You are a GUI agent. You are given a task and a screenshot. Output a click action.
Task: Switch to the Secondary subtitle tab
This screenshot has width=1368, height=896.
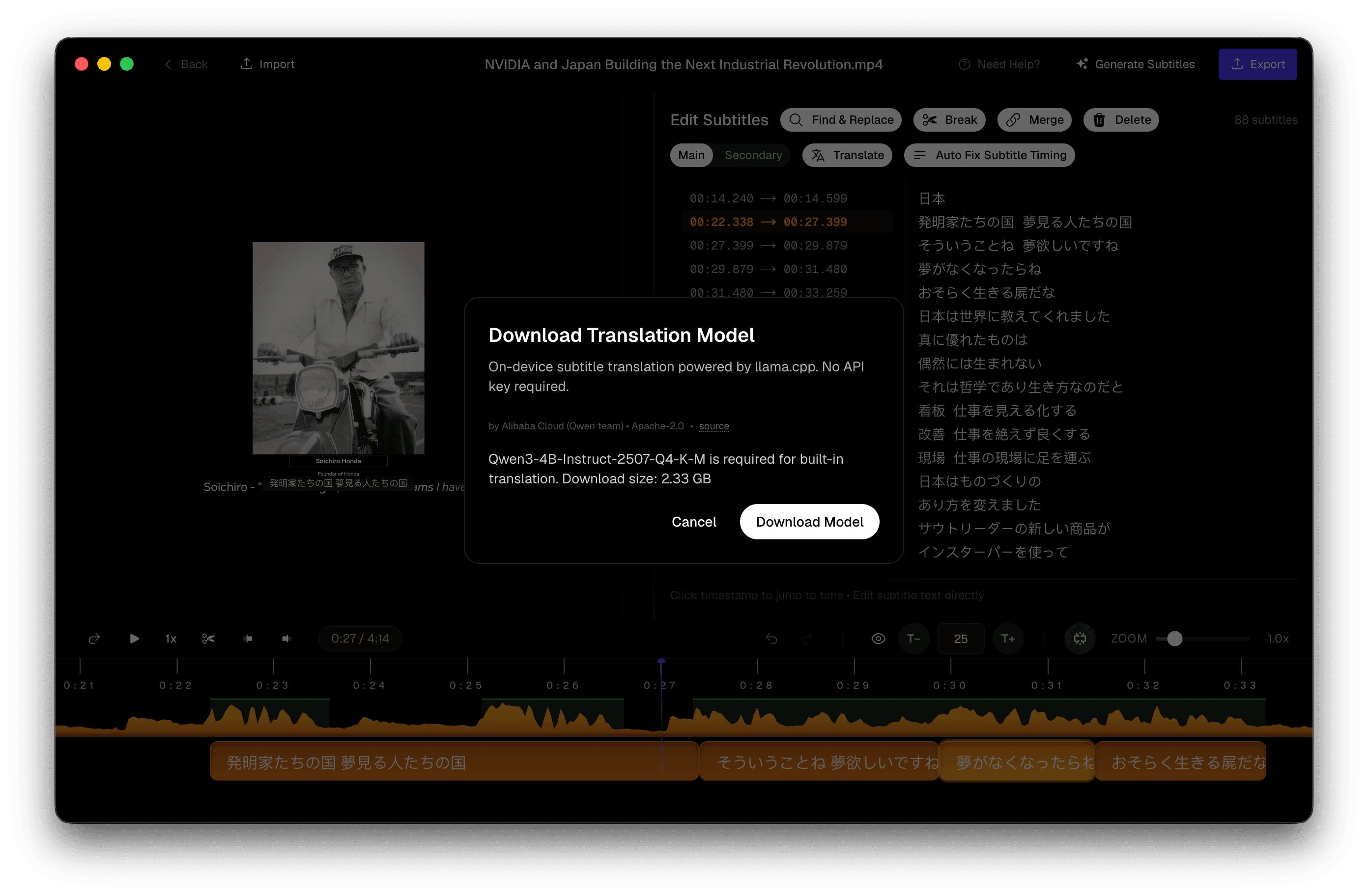click(x=753, y=155)
